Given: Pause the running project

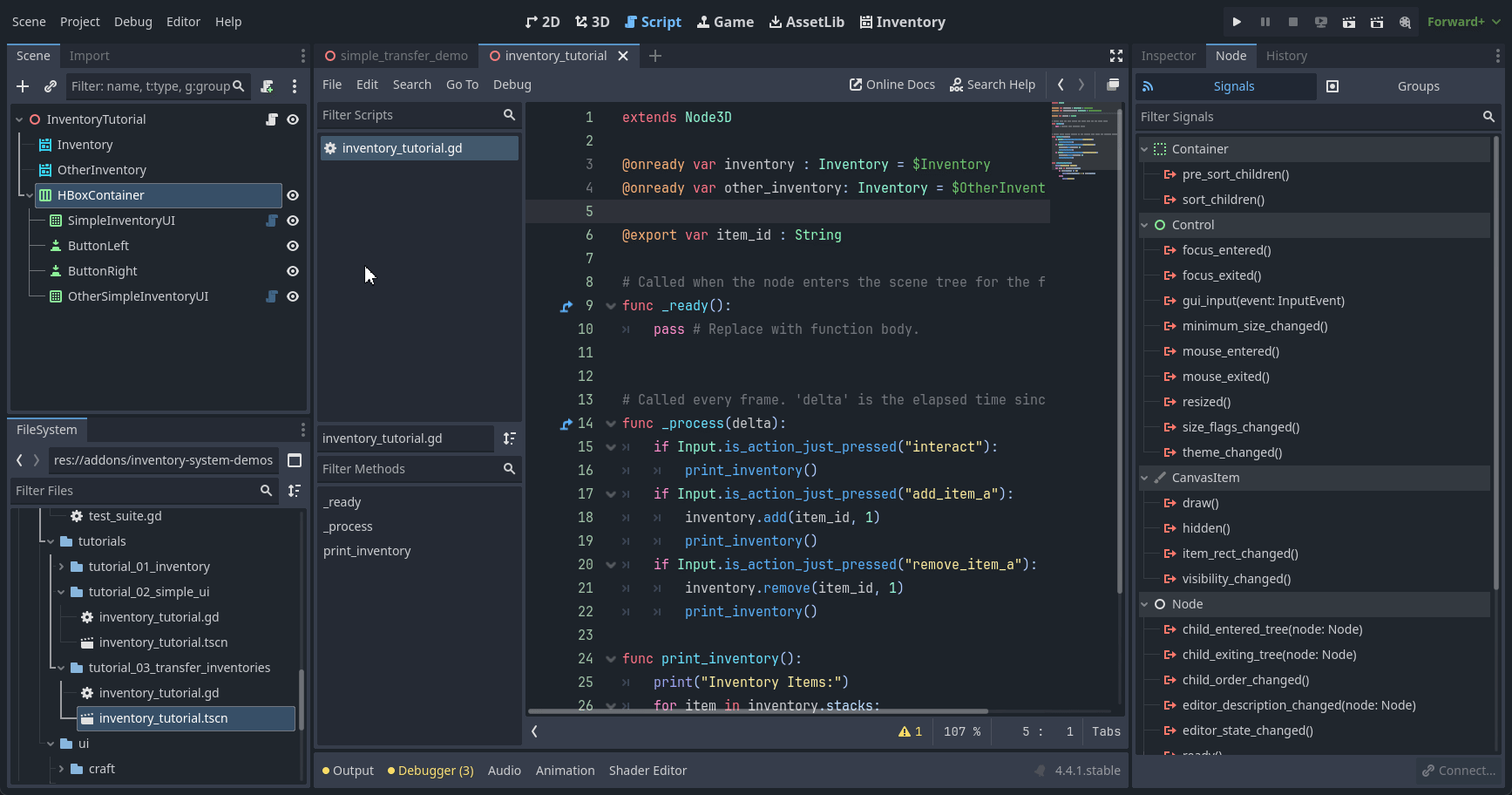Looking at the screenshot, I should [x=1265, y=22].
